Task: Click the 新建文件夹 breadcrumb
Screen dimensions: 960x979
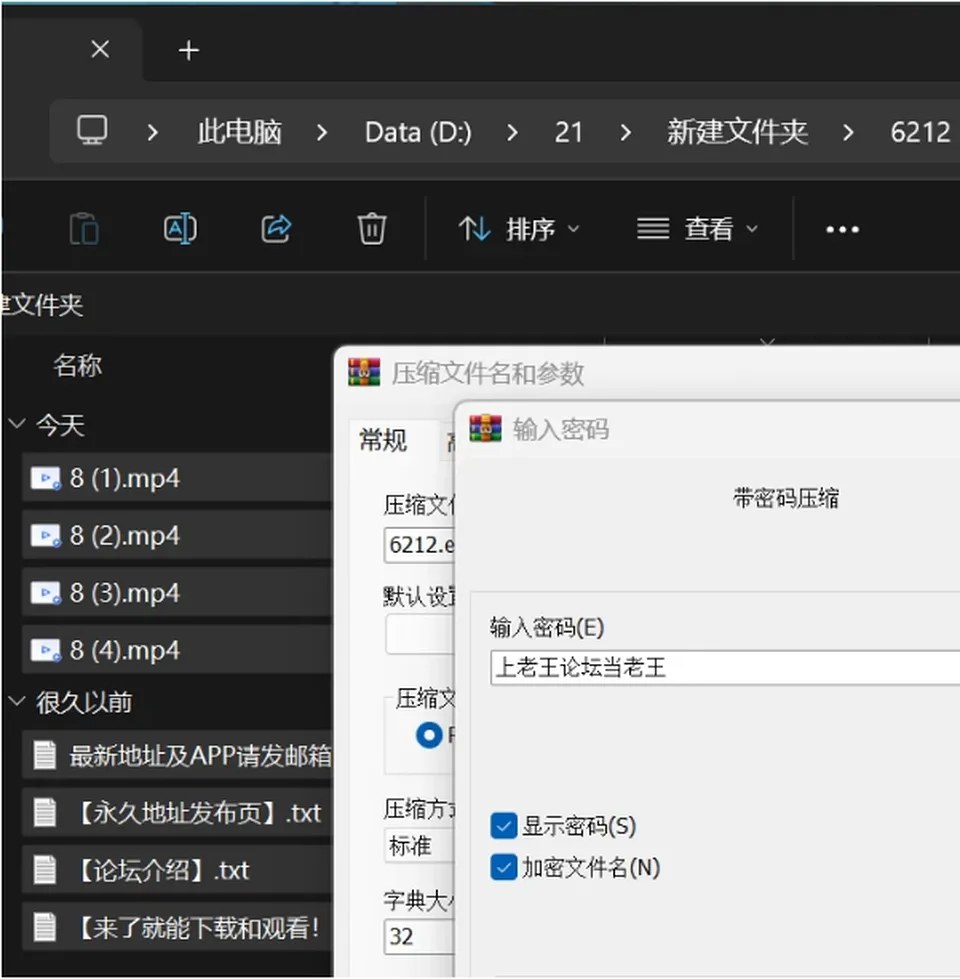Action: tap(737, 132)
